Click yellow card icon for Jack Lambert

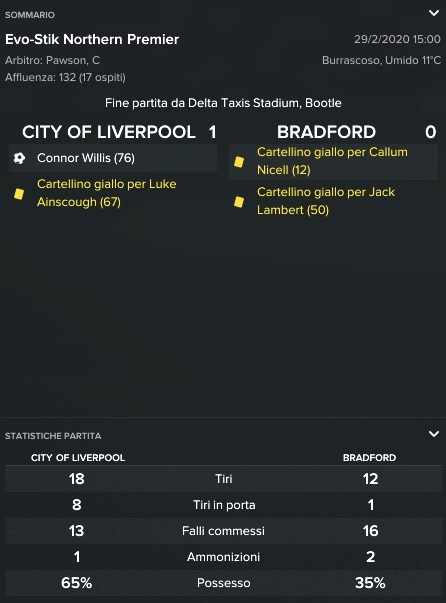click(x=239, y=202)
